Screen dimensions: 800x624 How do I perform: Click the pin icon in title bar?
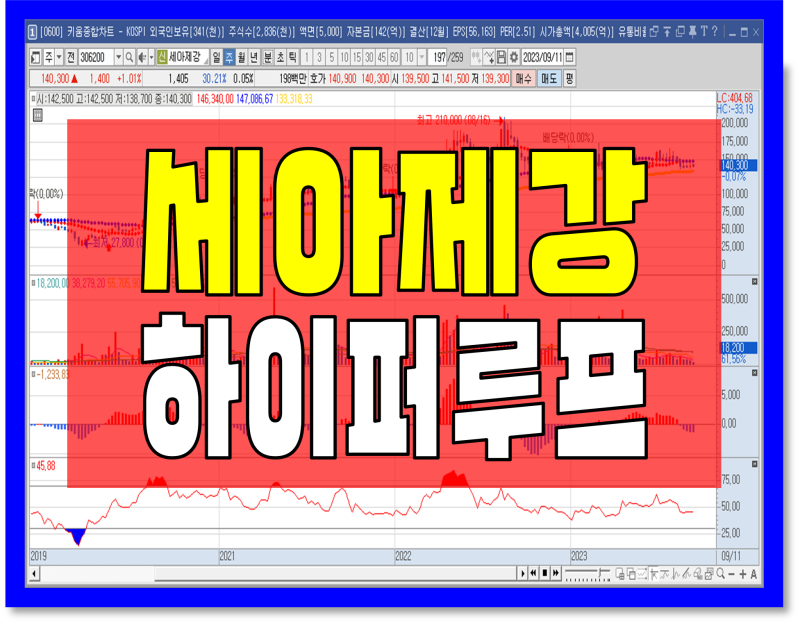pyautogui.click(x=692, y=32)
